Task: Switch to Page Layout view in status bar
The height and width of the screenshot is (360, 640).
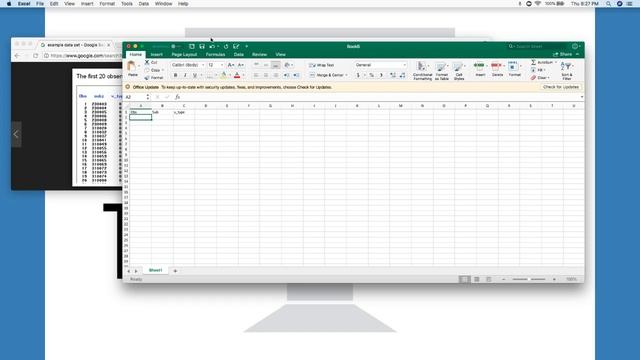Action: coord(476,279)
